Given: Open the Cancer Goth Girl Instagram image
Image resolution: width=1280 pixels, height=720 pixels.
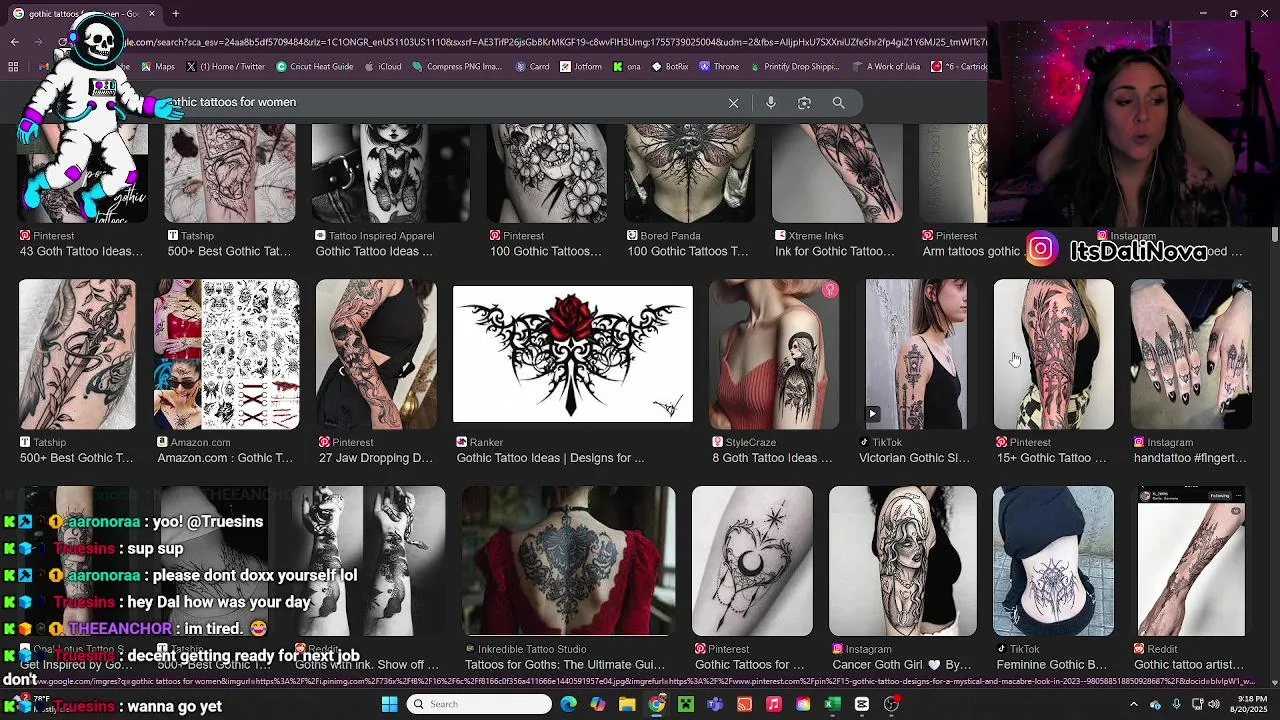Looking at the screenshot, I should tap(902, 560).
